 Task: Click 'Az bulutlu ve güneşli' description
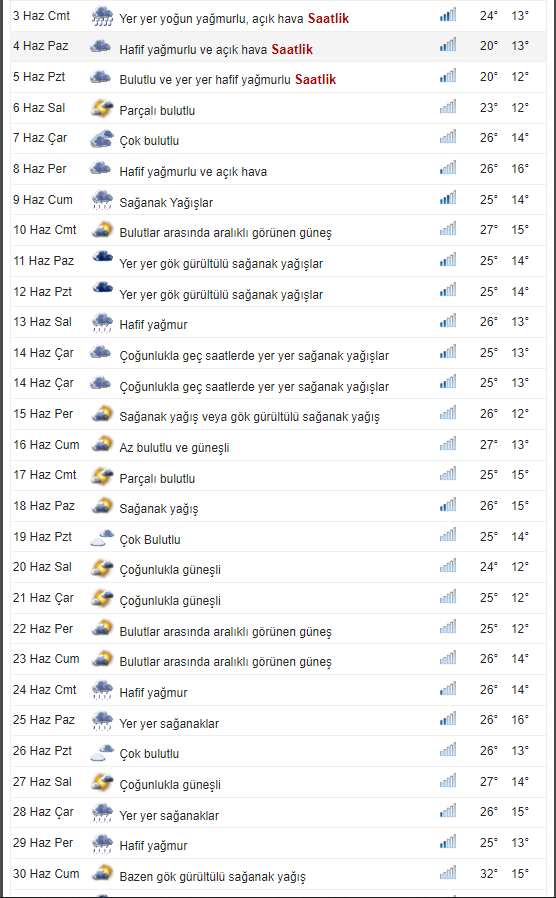point(175,447)
